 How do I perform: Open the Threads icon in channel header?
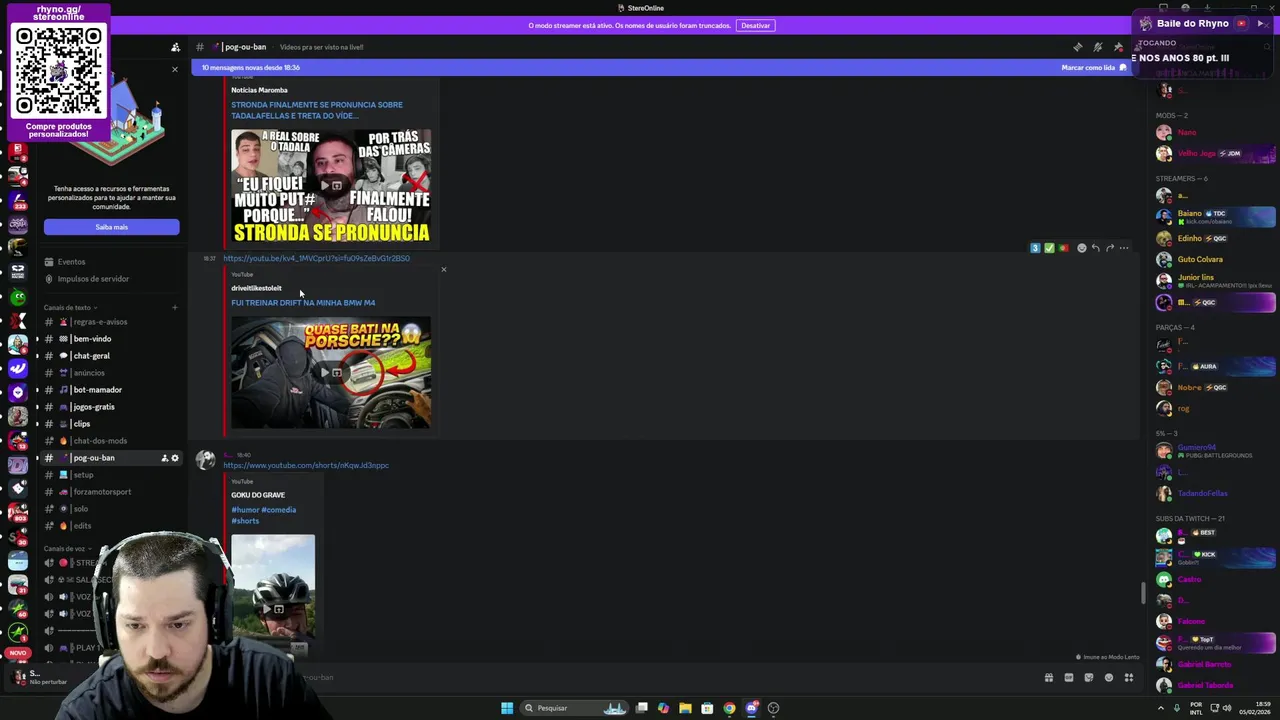[1077, 47]
